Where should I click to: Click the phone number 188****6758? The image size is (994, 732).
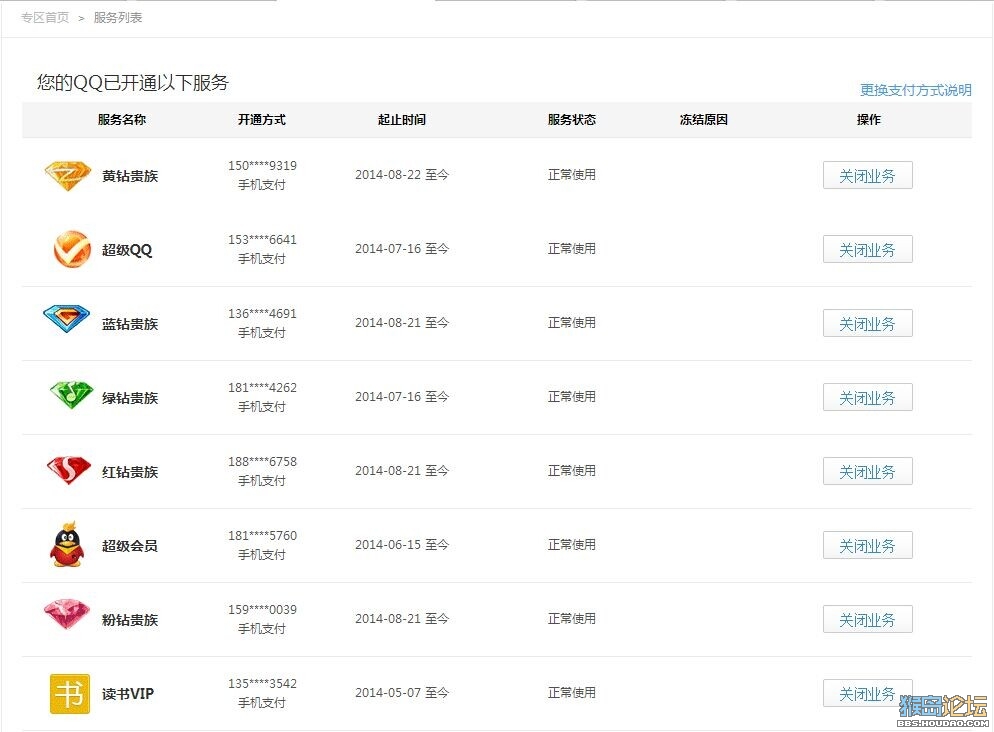click(262, 461)
